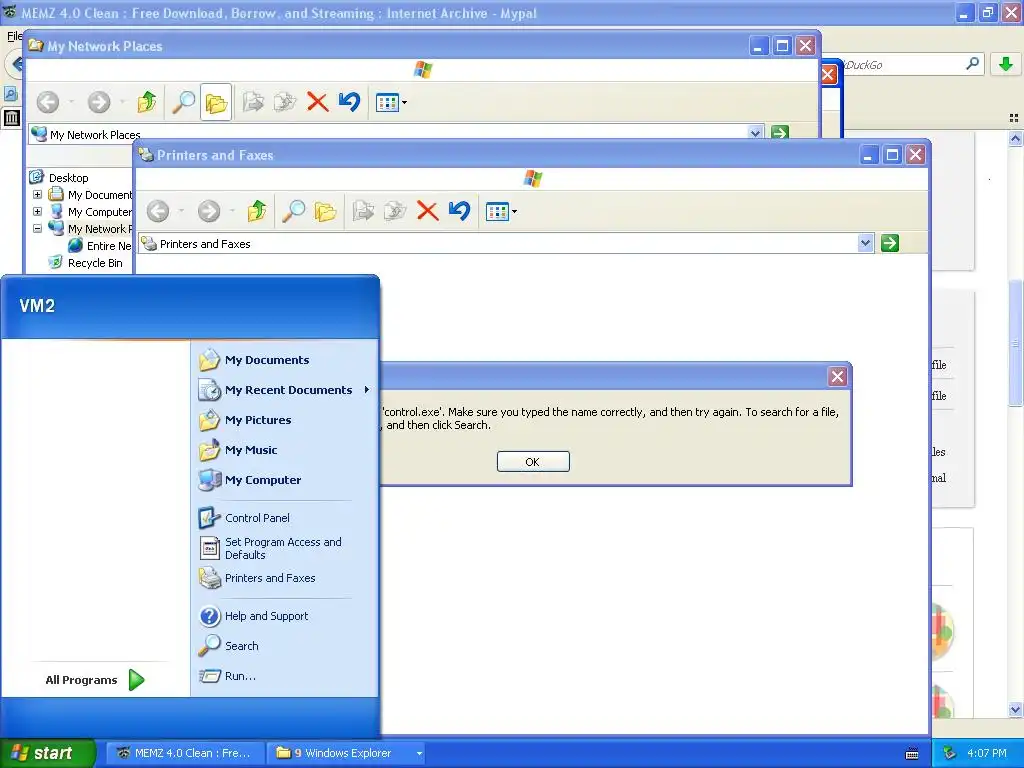Viewport: 1024px width, 768px height.
Task: Expand My Network Places address dropdown arrow
Action: pos(756,133)
